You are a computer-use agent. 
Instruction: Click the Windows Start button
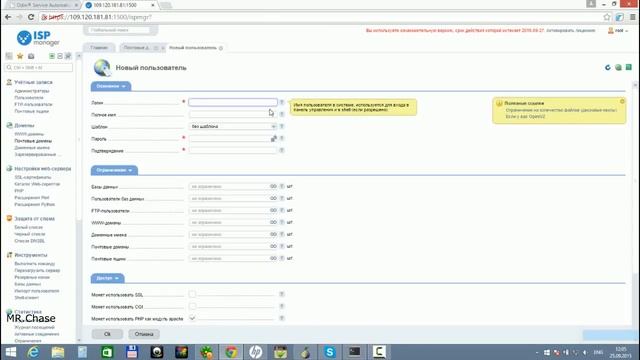point(11,352)
